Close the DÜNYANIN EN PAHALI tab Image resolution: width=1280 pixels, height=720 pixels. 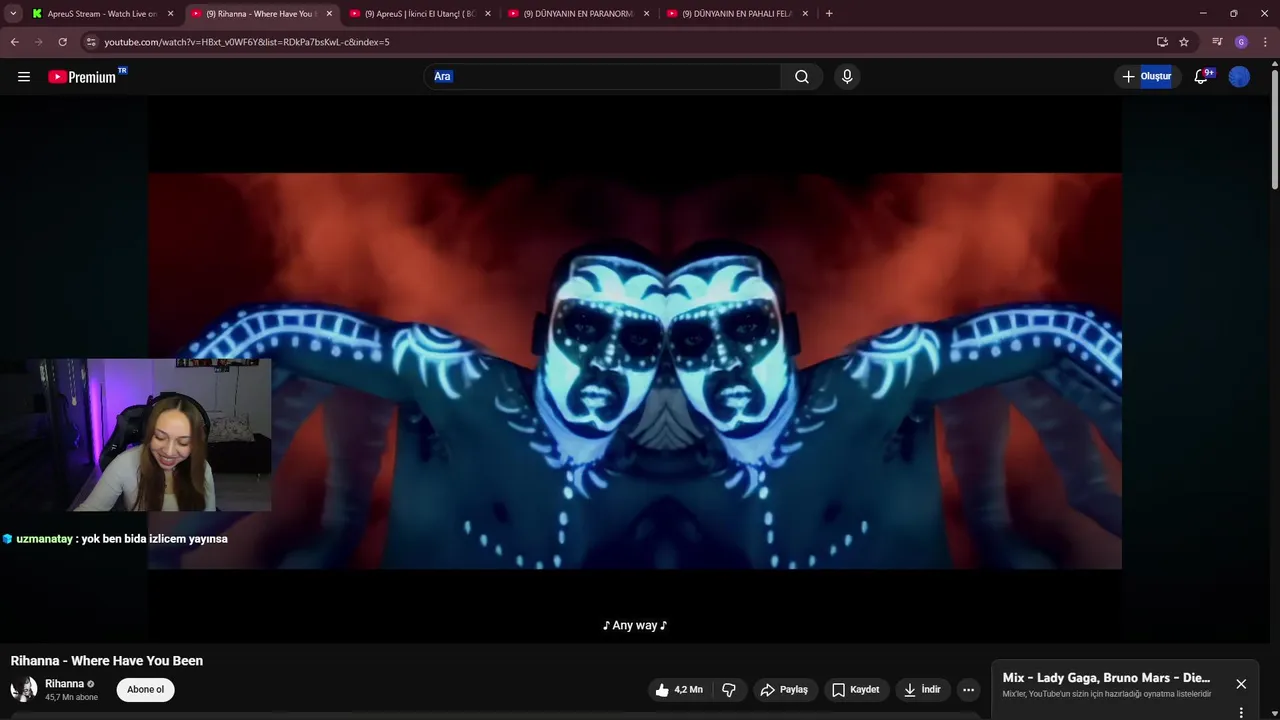[x=805, y=14]
